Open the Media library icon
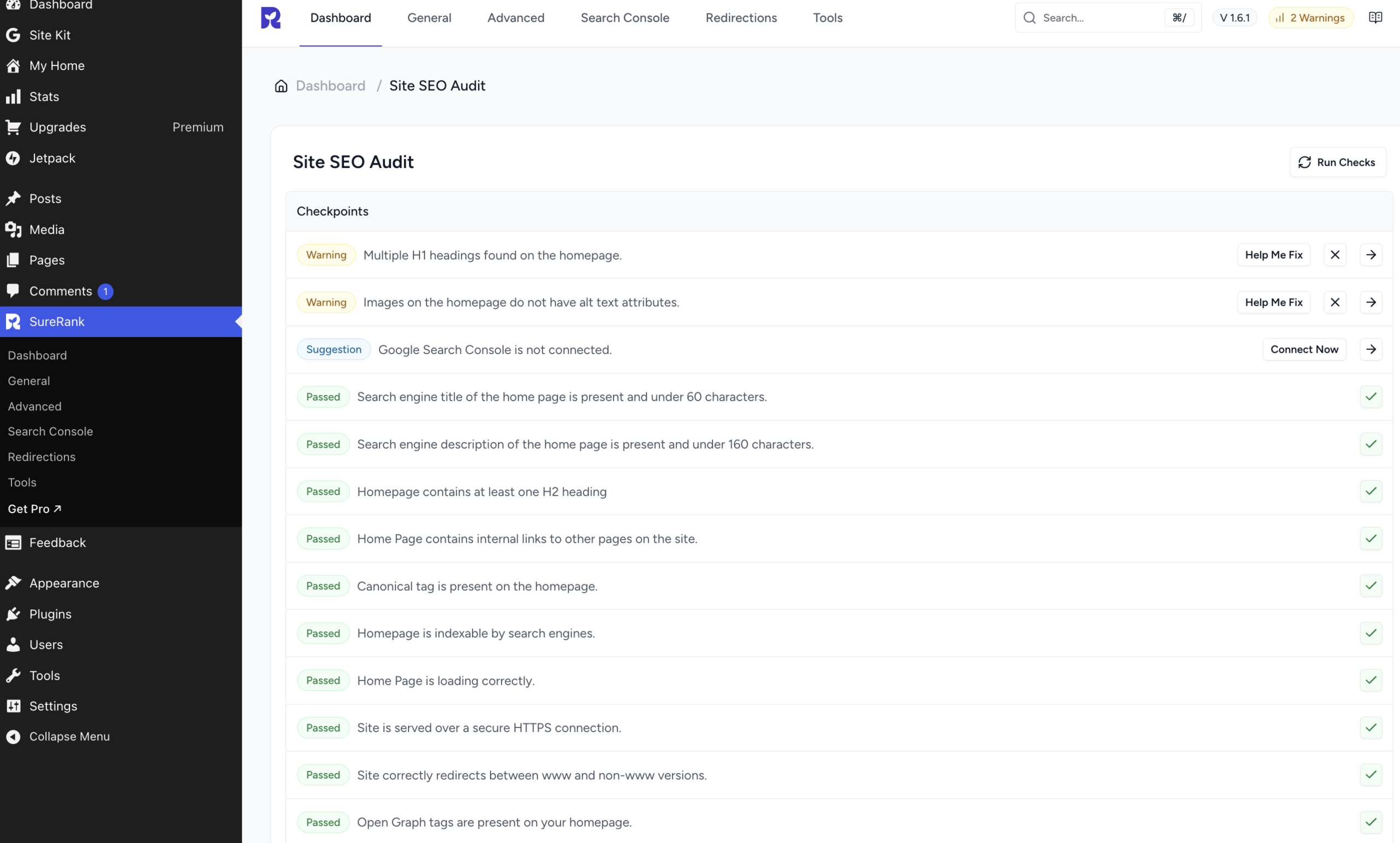1400x843 pixels. pos(13,230)
